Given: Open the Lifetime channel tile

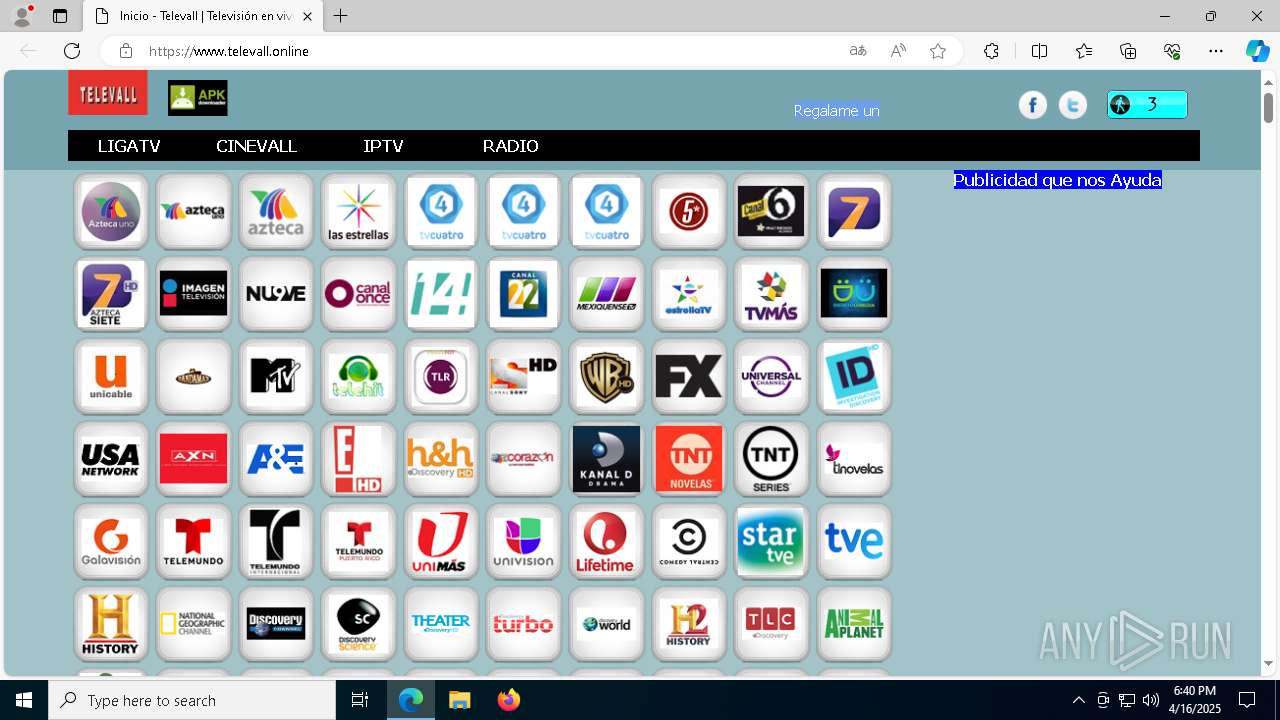Looking at the screenshot, I should click(606, 541).
